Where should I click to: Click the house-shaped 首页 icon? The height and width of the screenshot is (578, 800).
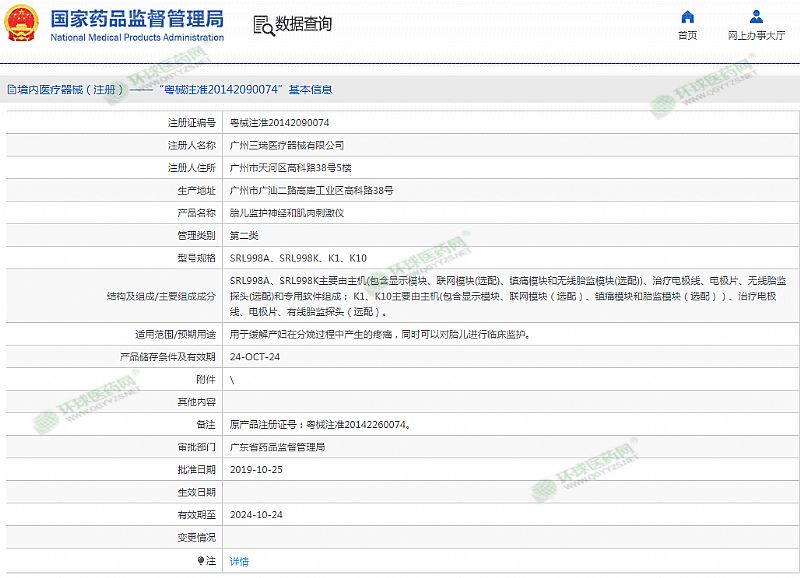click(x=687, y=17)
